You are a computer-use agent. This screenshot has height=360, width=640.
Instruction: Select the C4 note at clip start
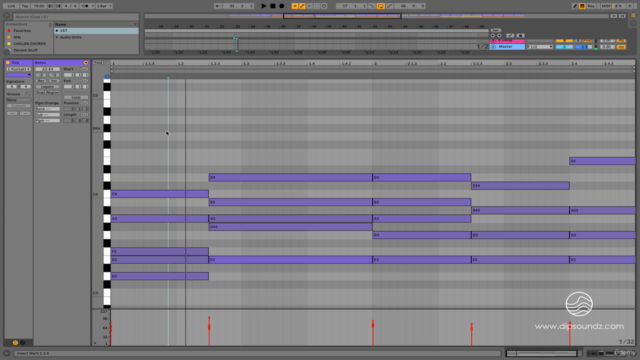pyautogui.click(x=160, y=194)
